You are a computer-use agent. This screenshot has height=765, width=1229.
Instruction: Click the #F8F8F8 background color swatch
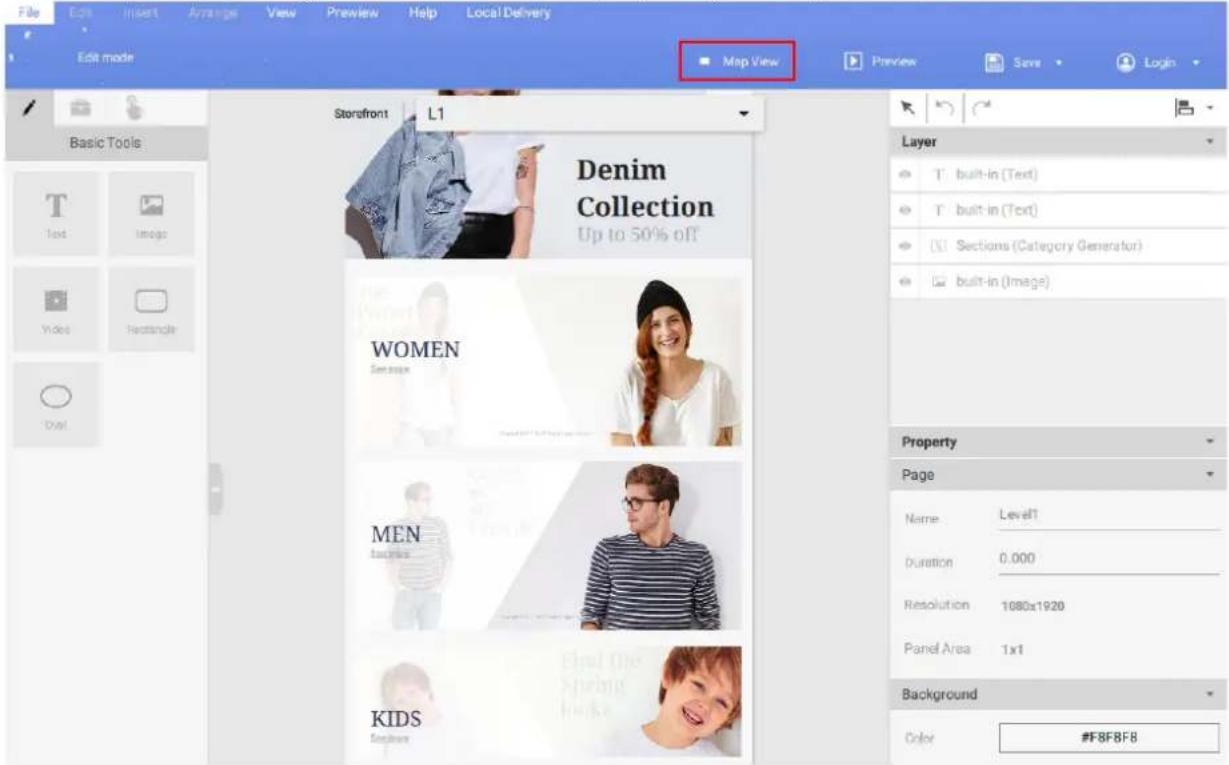1095,738
